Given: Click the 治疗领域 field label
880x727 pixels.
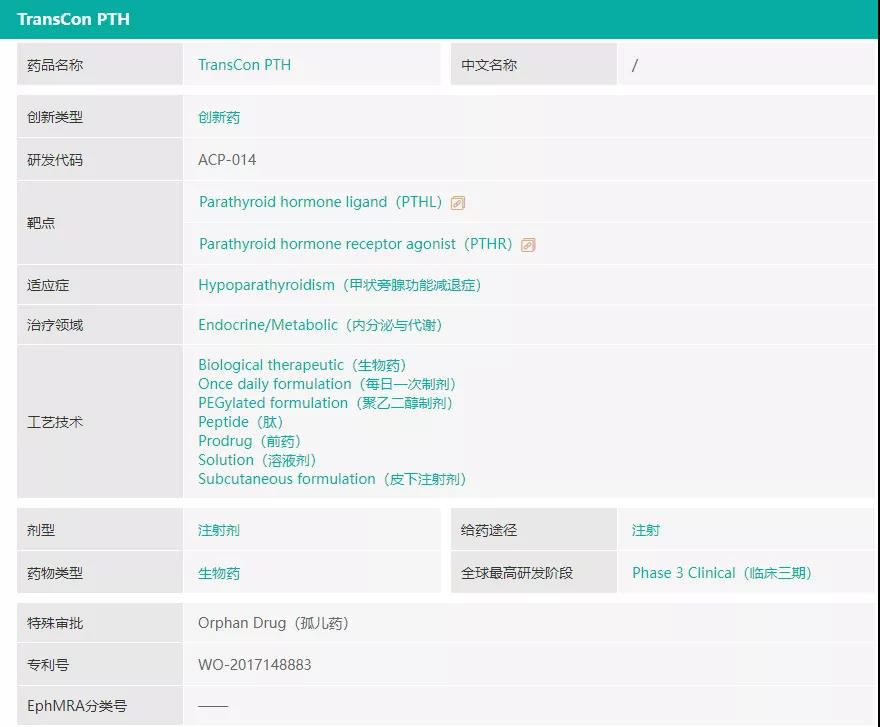Looking at the screenshot, I should click(x=55, y=325).
